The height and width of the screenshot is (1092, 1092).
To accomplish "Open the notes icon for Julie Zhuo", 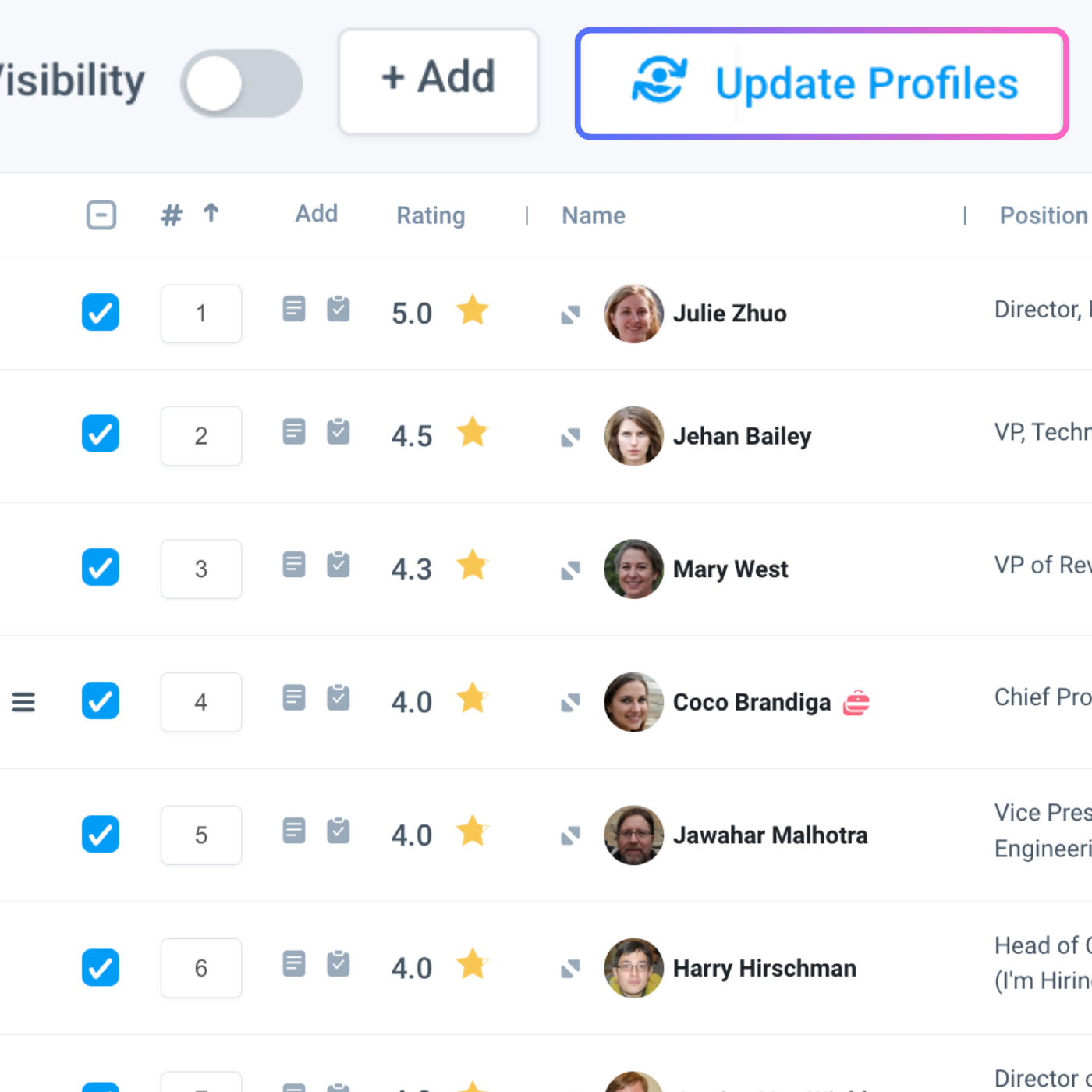I will click(294, 310).
